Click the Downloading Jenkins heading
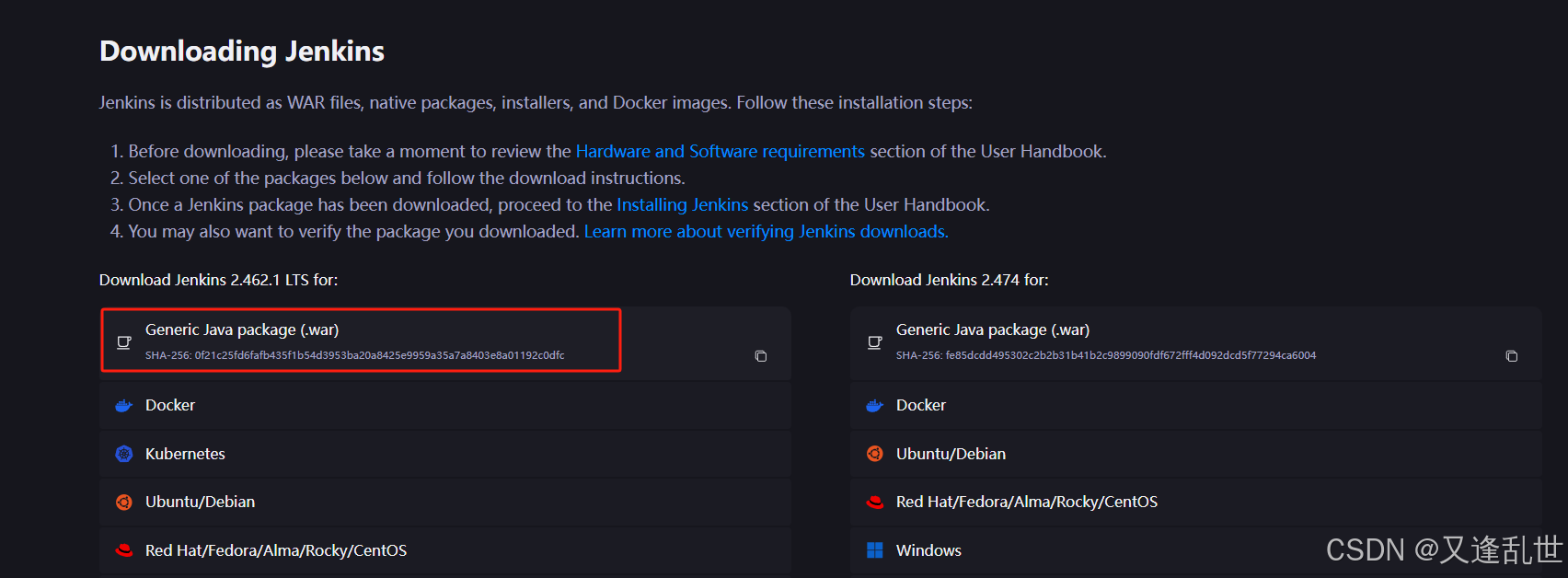1568x578 pixels. [242, 52]
